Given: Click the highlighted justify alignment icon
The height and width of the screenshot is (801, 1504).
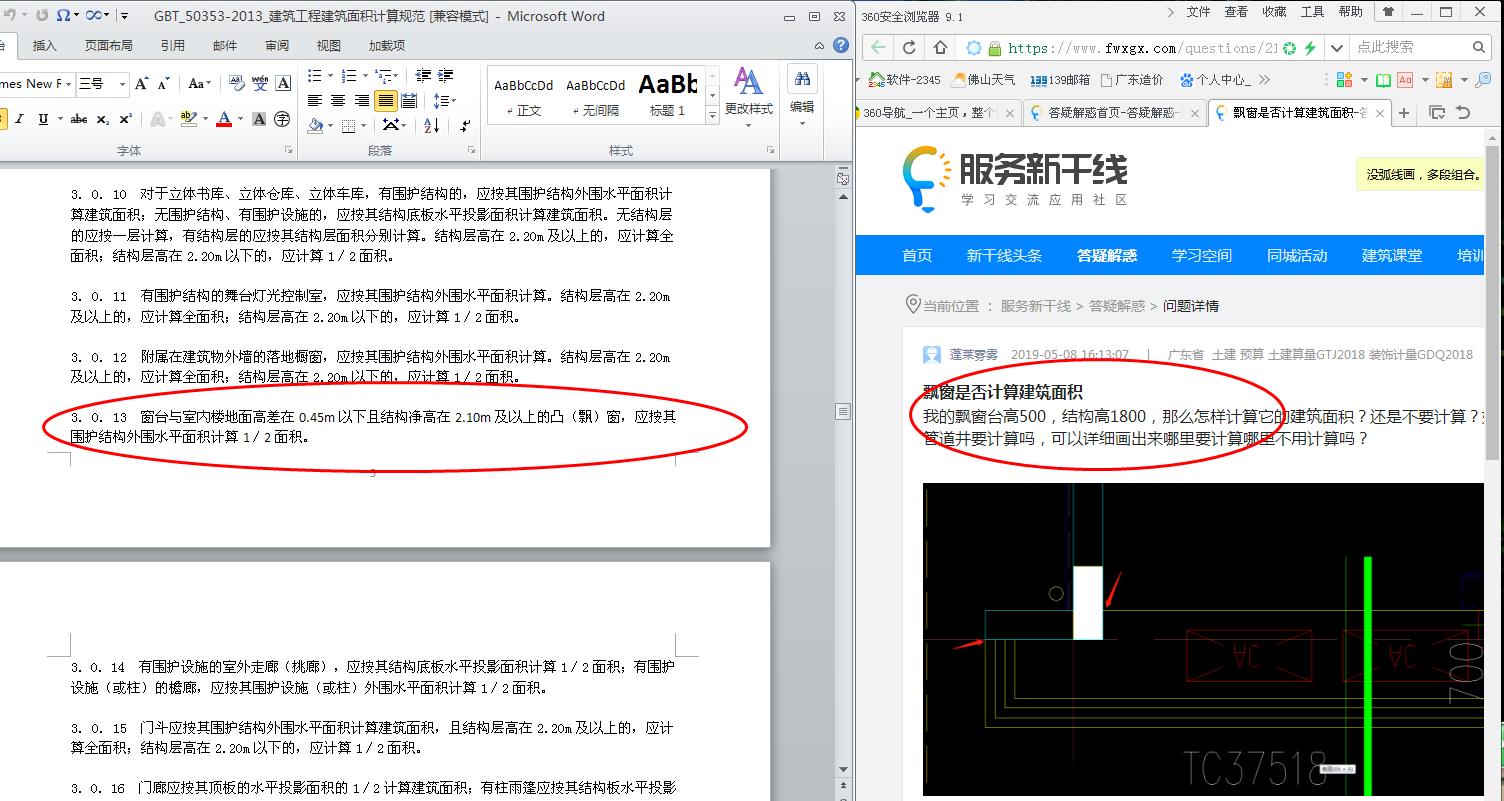Looking at the screenshot, I should pyautogui.click(x=385, y=101).
